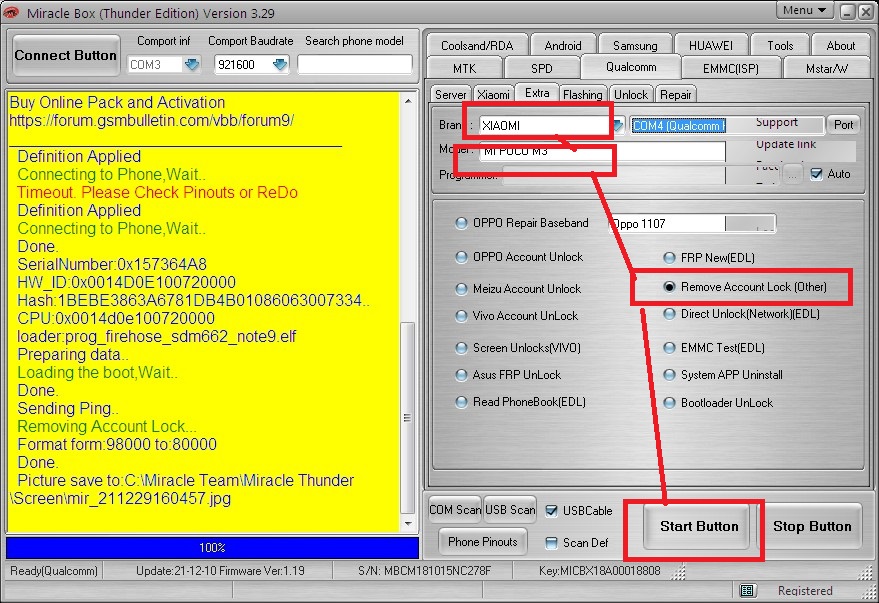This screenshot has width=879, height=603.
Task: Open the About tab
Action: 840,45
